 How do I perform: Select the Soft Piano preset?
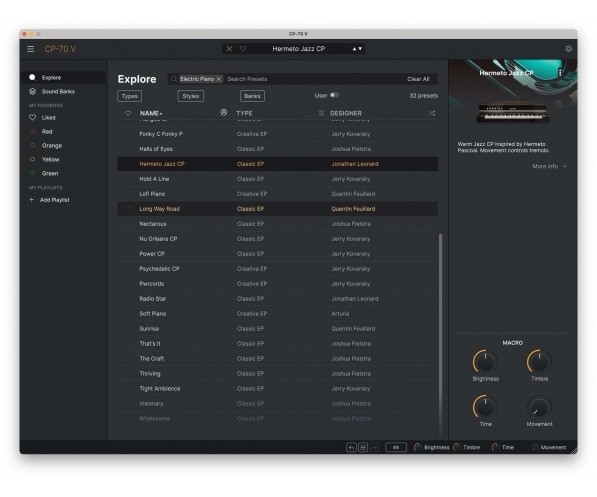pos(278,314)
